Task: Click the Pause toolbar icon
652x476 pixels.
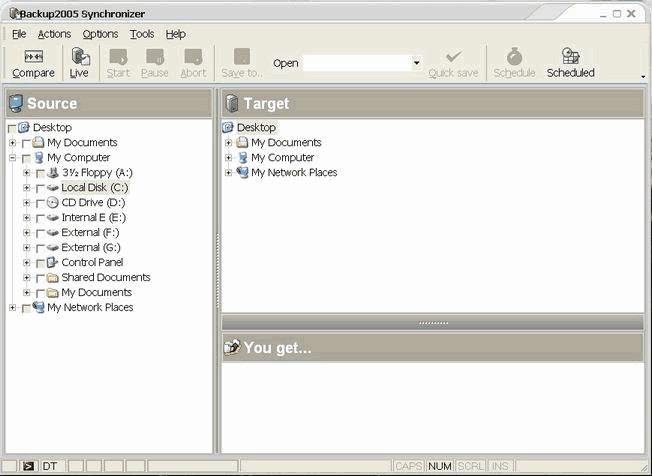Action: point(155,57)
